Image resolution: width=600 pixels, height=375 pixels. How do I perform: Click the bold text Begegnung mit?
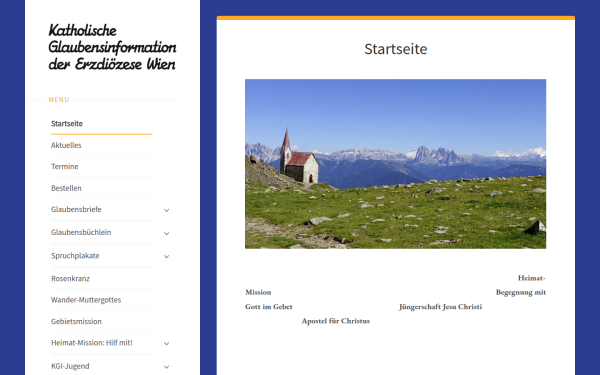point(521,292)
